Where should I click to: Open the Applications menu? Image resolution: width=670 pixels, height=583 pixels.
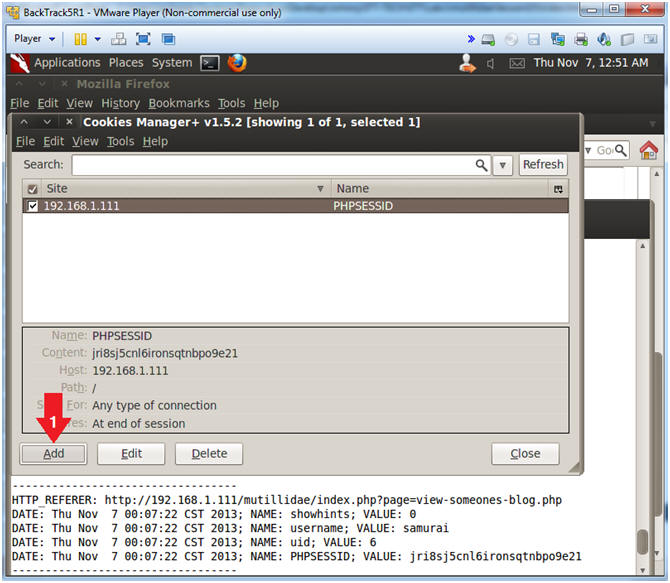tap(67, 63)
